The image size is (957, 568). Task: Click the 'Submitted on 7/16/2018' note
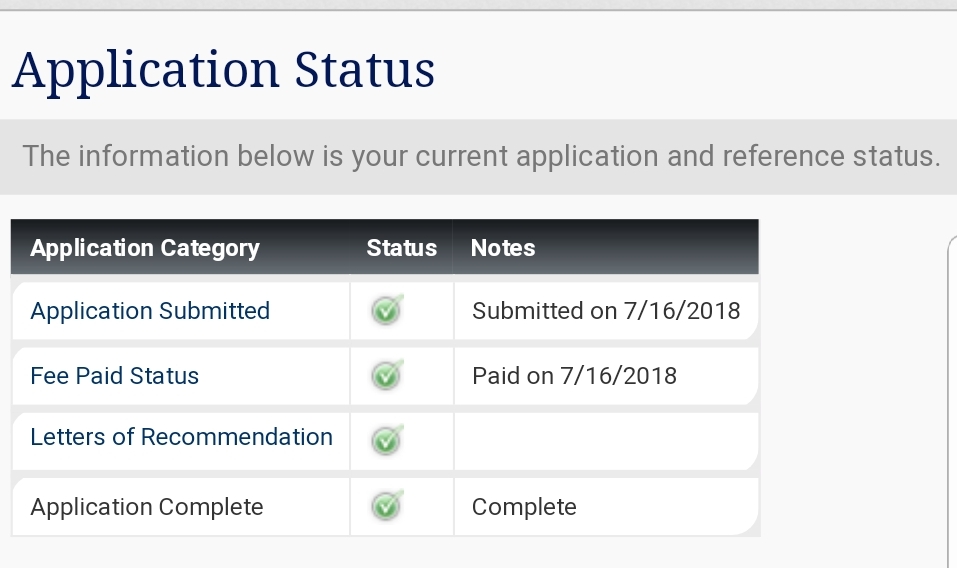pos(606,311)
